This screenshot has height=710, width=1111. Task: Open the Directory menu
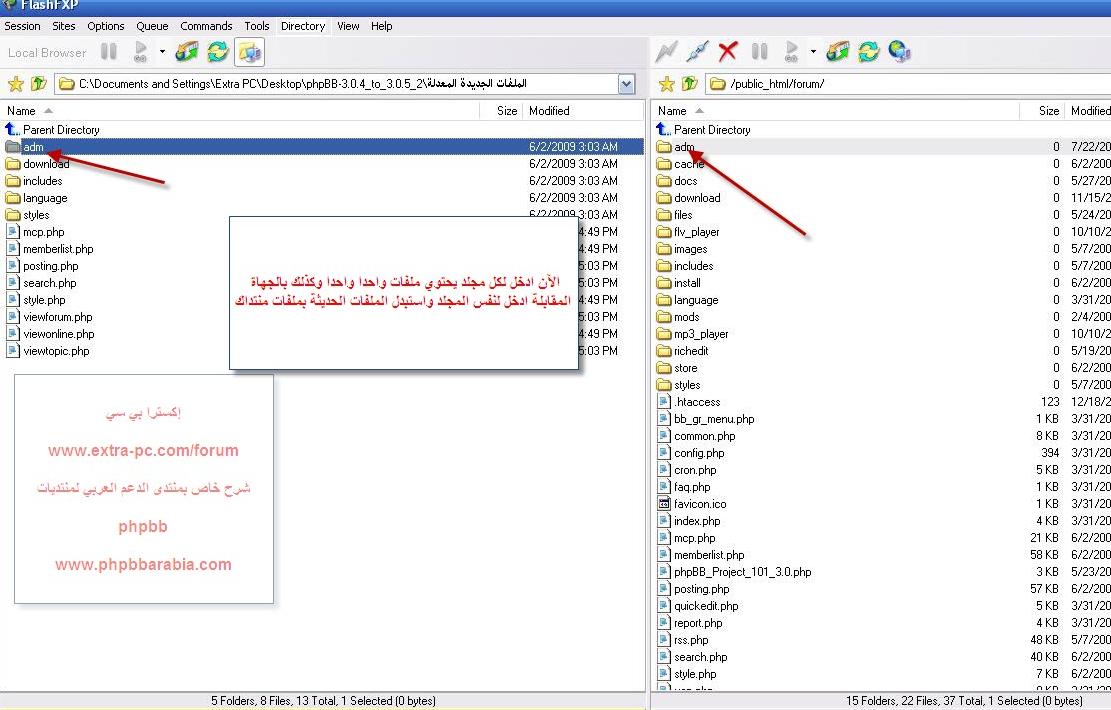click(x=303, y=26)
